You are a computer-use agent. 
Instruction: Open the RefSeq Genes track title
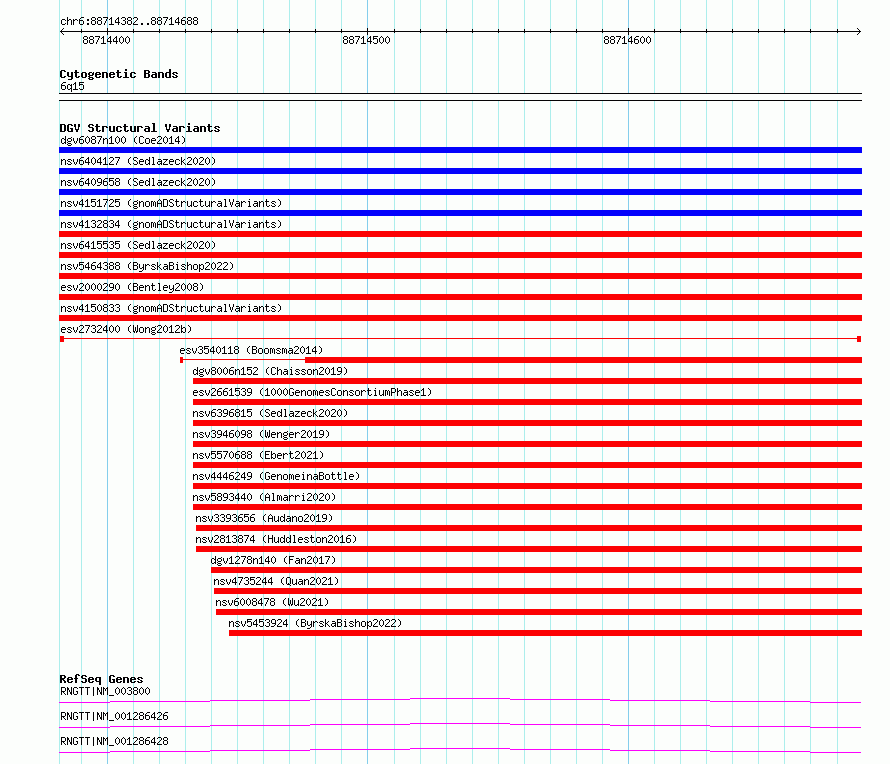(x=101, y=679)
